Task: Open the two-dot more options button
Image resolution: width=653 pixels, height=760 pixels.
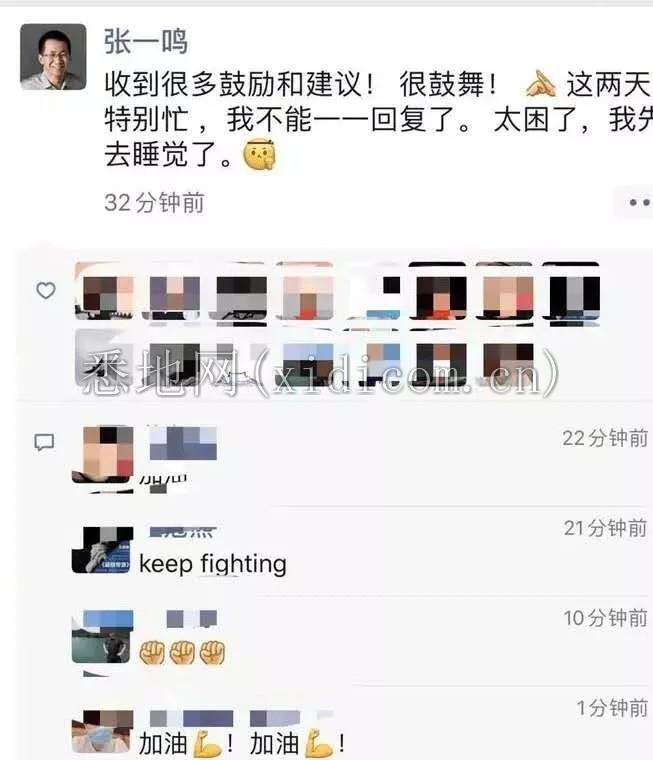Action: pos(639,203)
